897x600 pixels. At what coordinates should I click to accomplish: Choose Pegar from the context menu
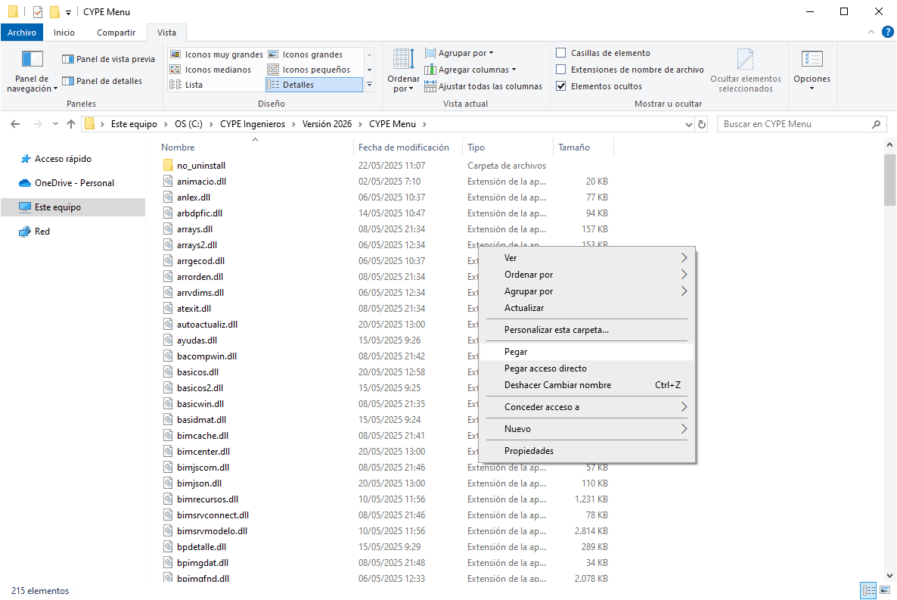tap(516, 352)
